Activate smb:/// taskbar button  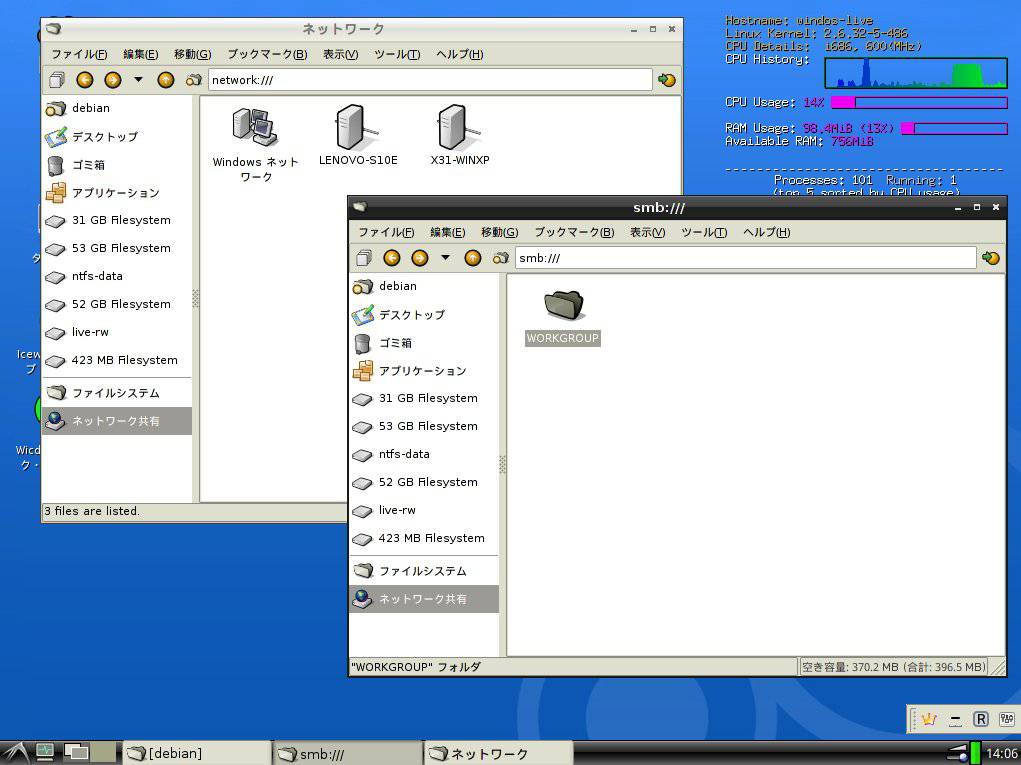coord(348,753)
